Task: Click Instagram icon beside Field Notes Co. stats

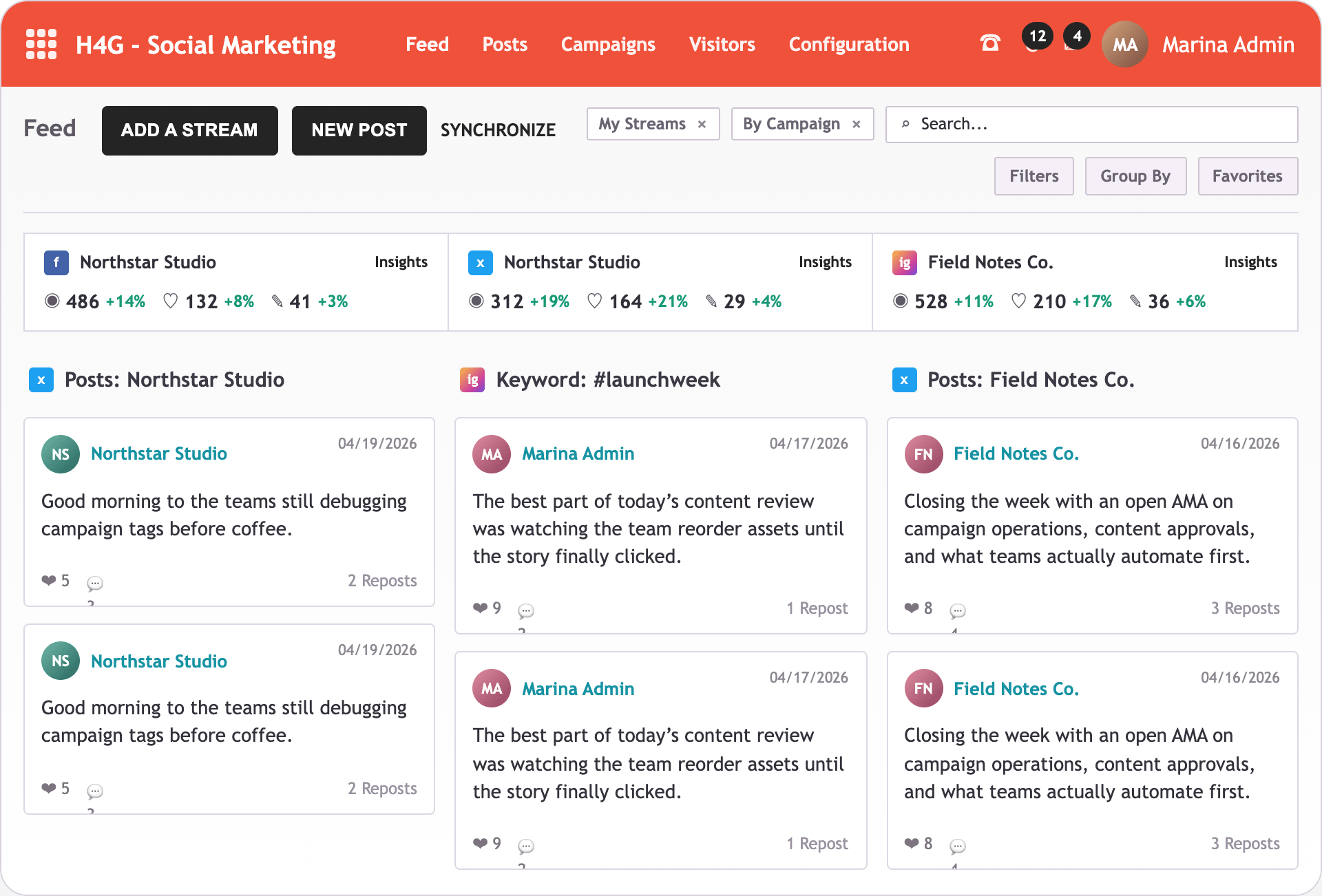Action: 904,262
